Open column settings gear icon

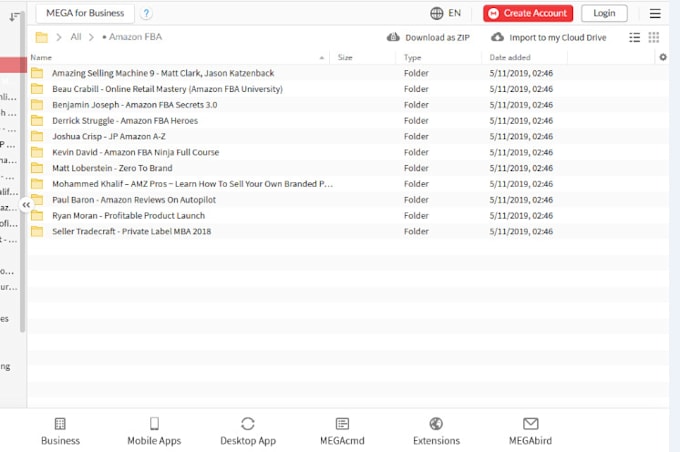[663, 57]
